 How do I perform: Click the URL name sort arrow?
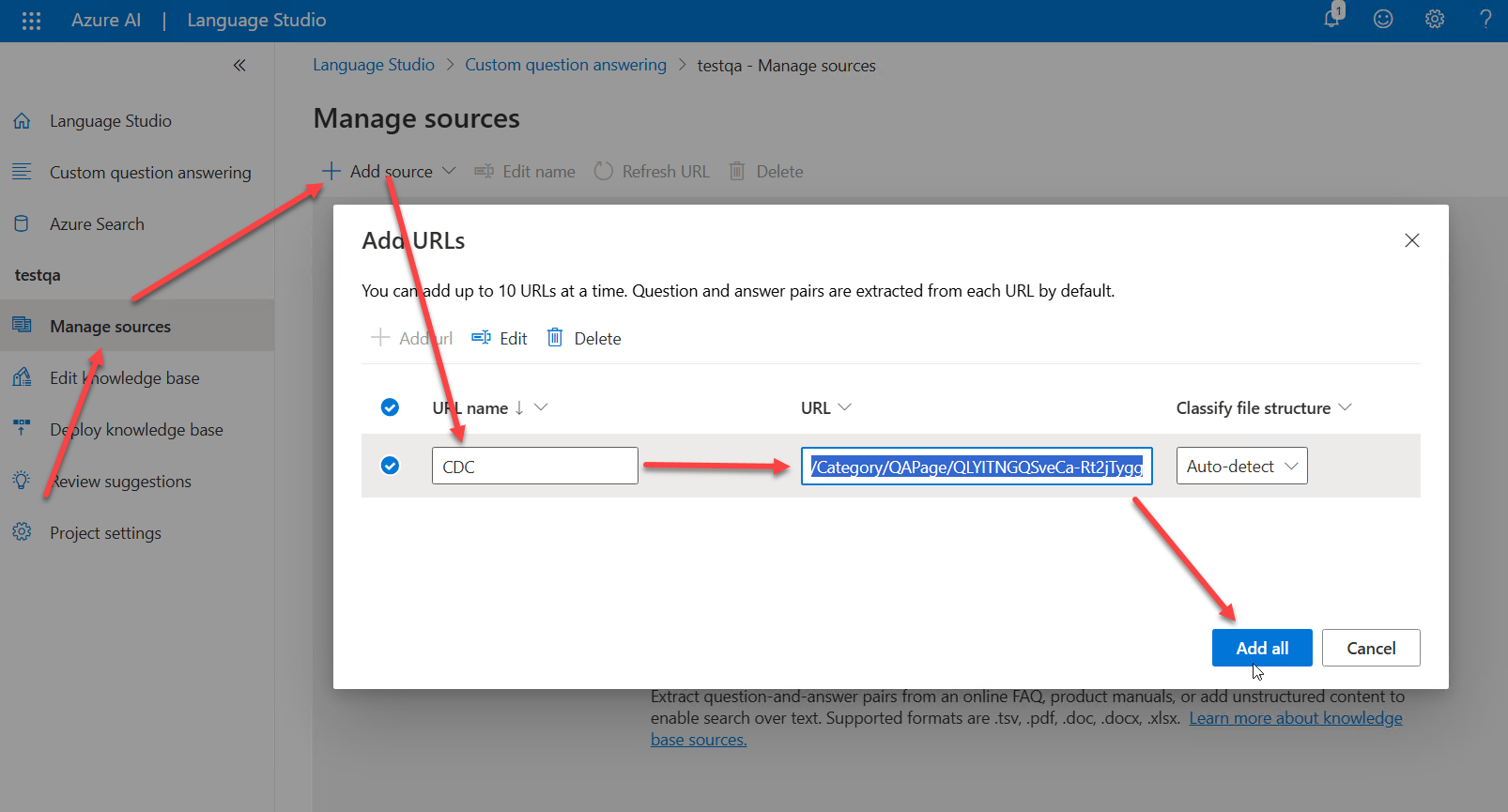[x=519, y=407]
